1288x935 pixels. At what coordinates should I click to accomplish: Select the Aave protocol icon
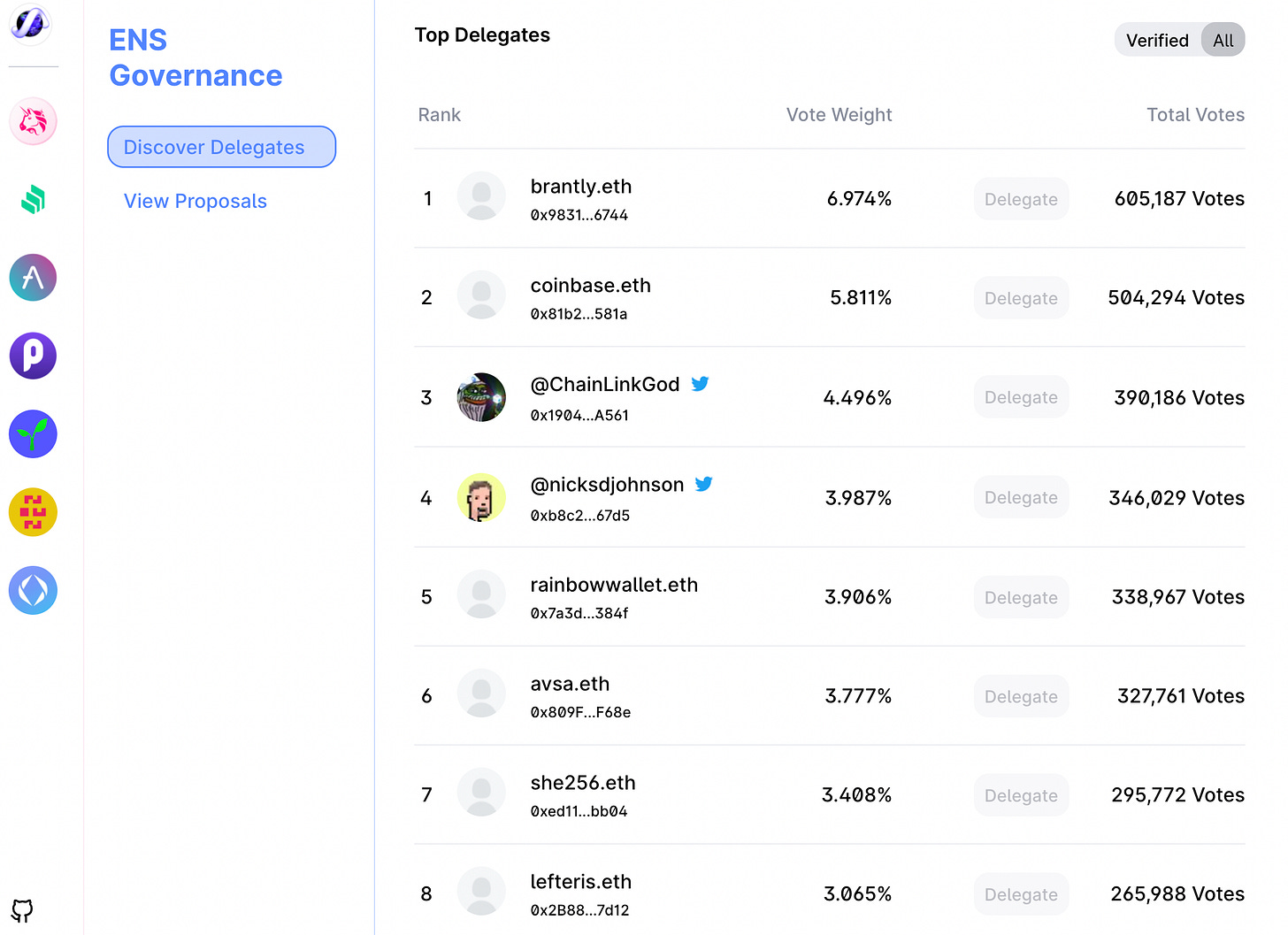point(33,278)
